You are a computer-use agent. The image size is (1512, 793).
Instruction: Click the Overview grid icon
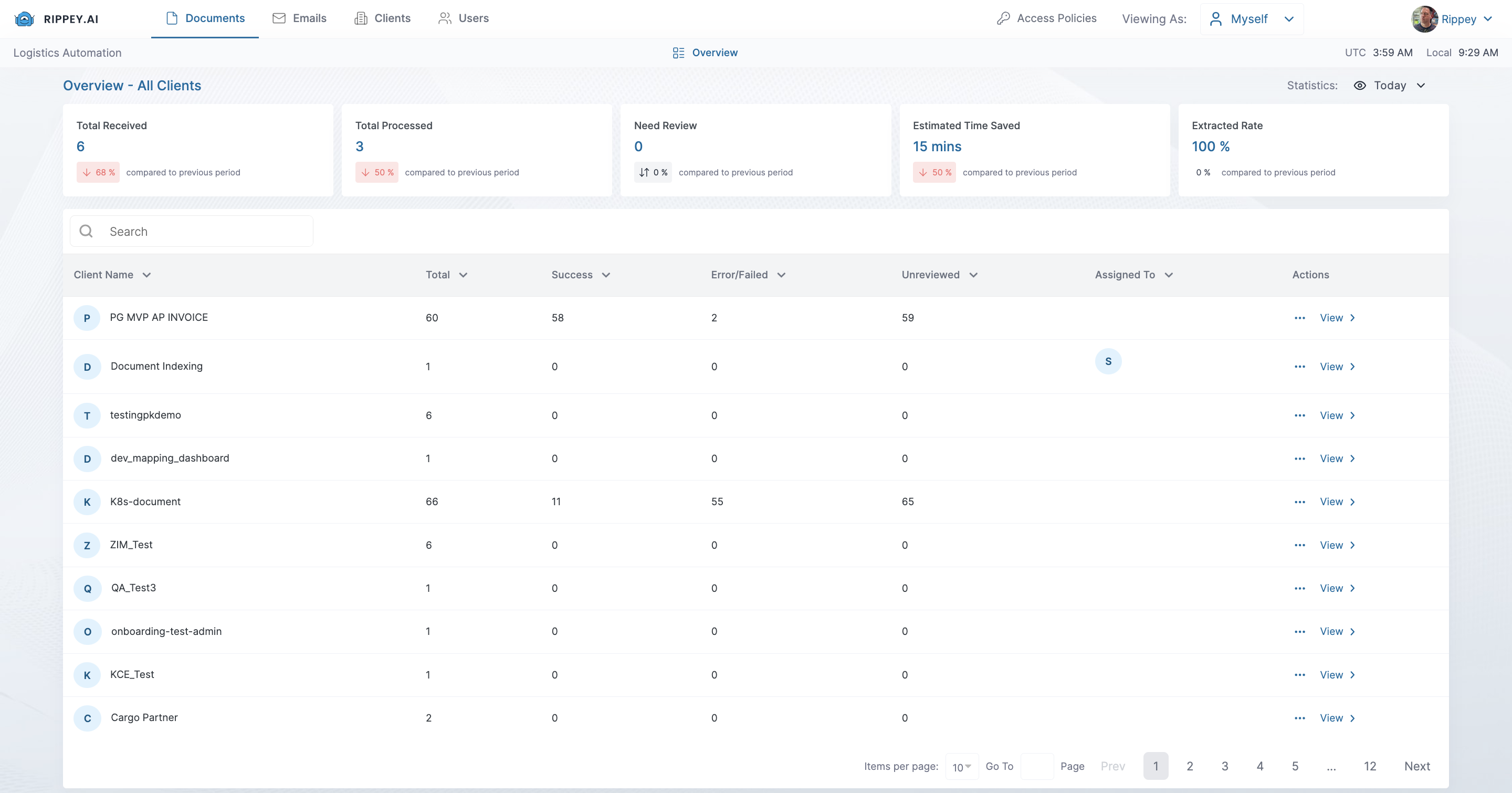click(x=678, y=53)
